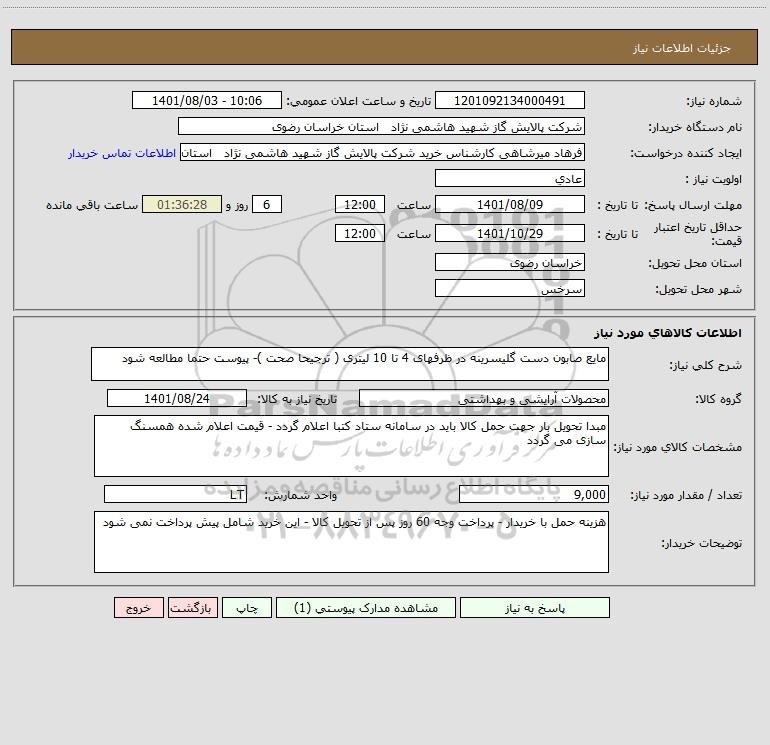Click the delivery city field سرخس
Viewport: 770px width, 745px height.
pyautogui.click(x=510, y=288)
